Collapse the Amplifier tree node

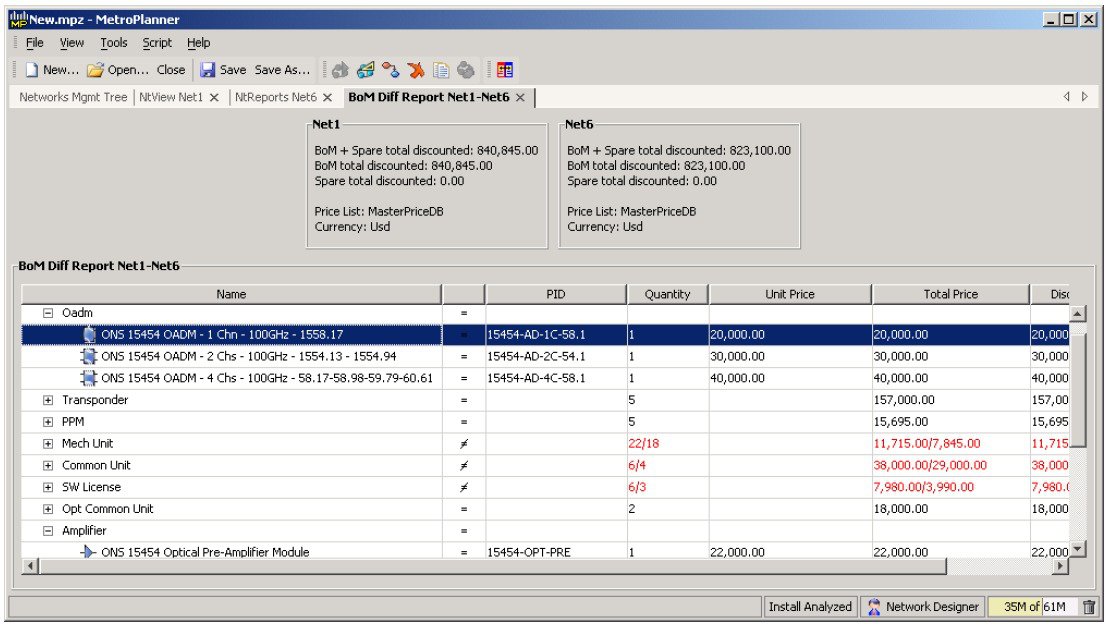(48, 530)
